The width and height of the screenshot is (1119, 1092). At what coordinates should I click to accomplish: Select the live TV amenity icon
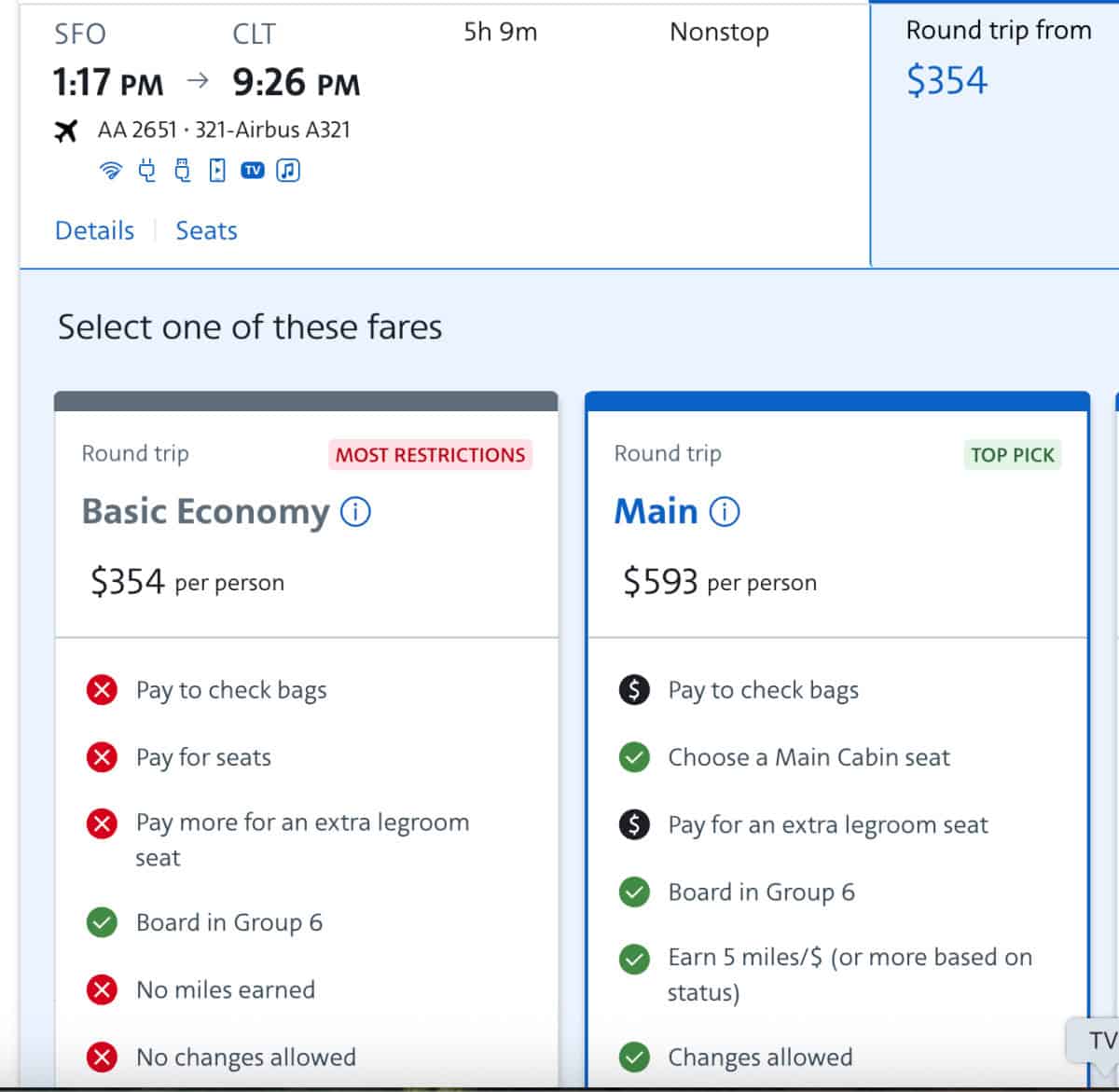pos(252,170)
